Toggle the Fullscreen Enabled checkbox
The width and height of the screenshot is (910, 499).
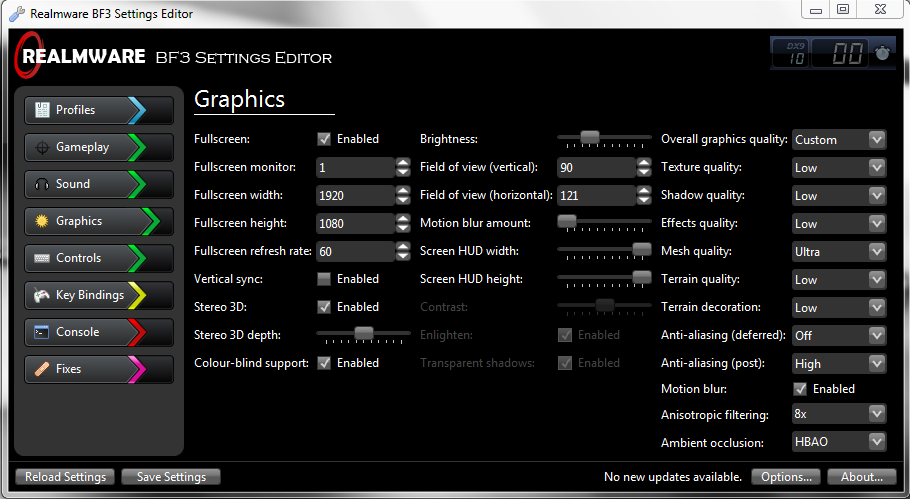tap(324, 139)
